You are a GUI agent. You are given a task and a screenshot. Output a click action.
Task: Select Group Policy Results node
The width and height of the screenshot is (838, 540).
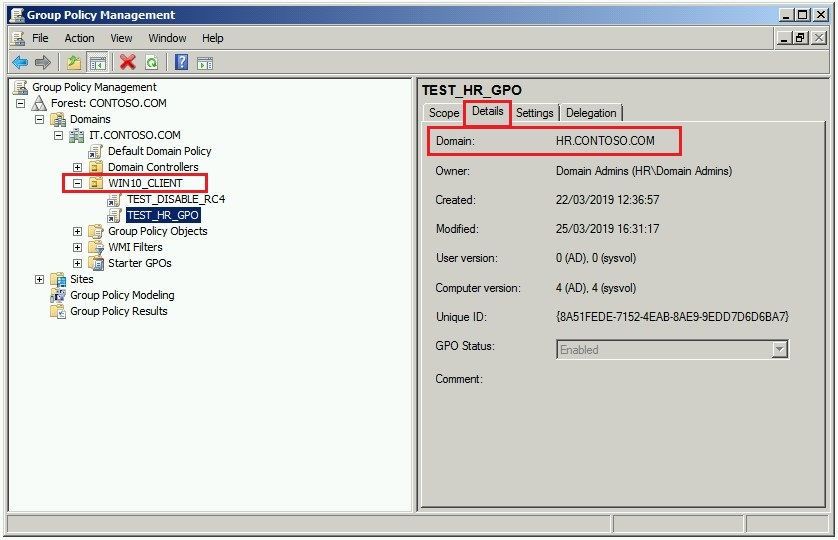(119, 311)
